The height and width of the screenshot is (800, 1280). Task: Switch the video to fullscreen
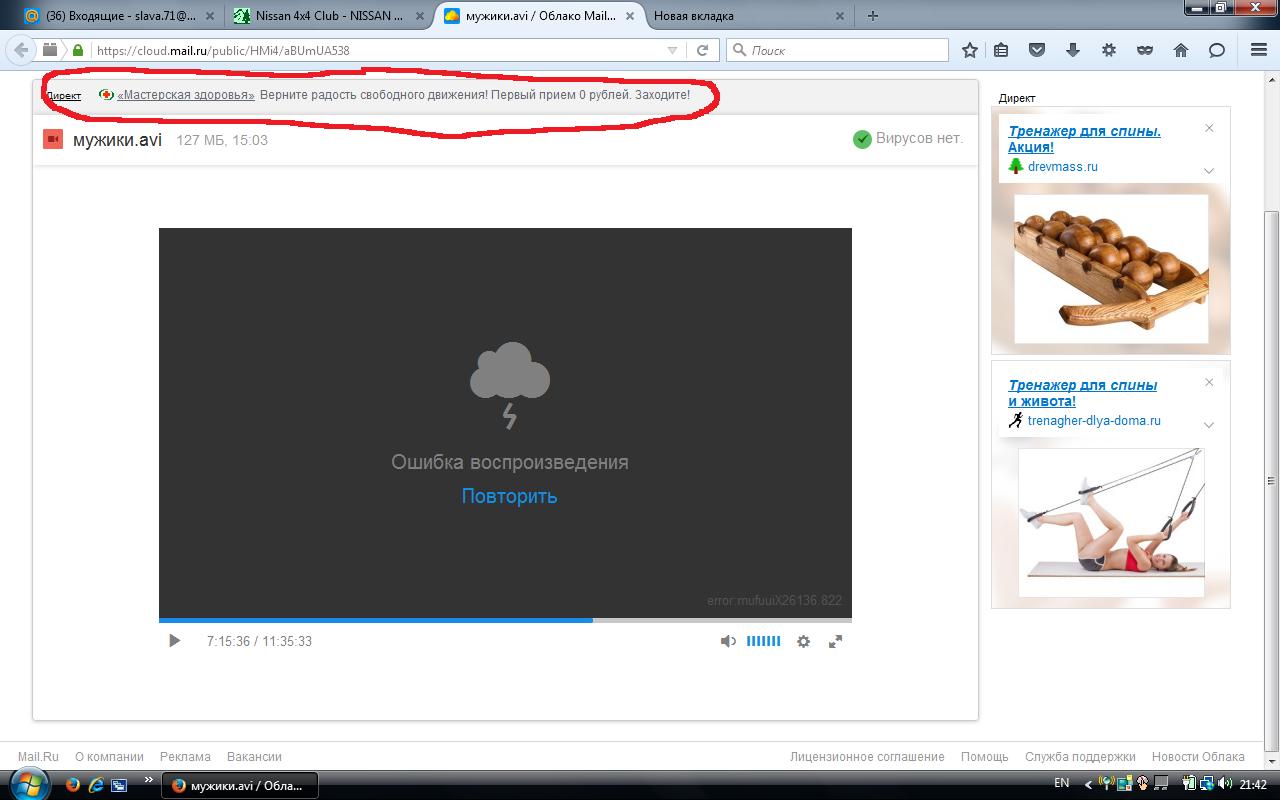tap(835, 641)
